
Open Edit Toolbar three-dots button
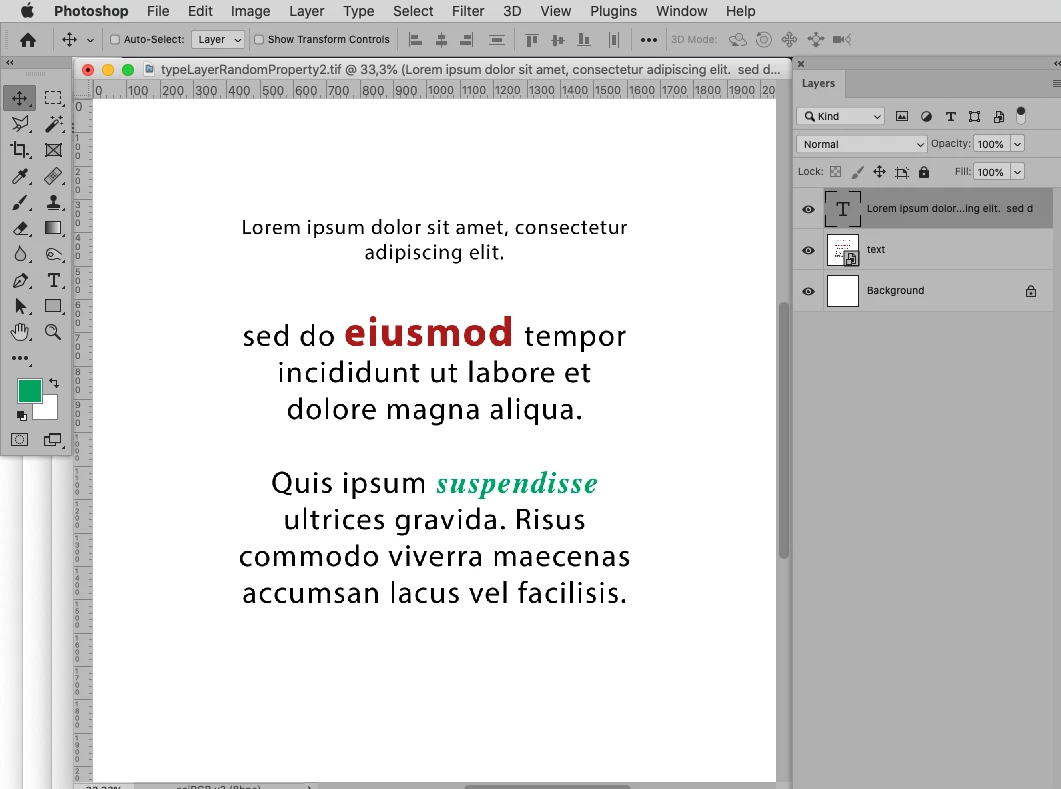point(20,358)
